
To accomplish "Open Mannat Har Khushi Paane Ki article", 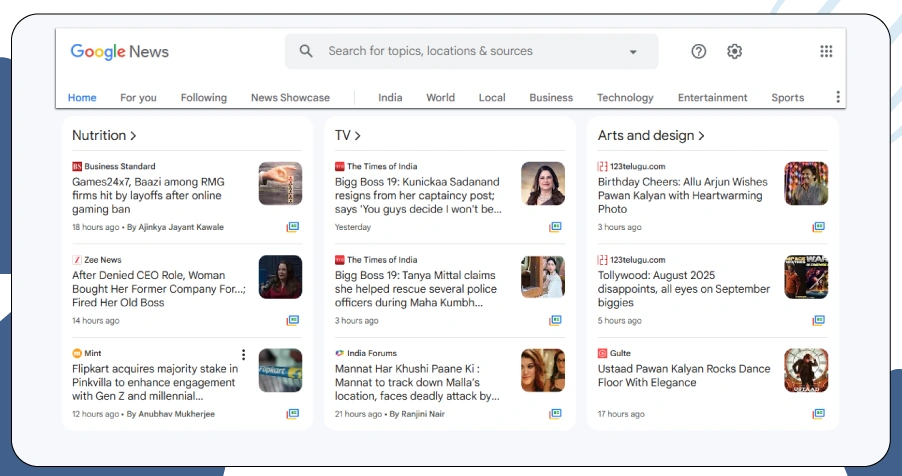I will coord(417,382).
